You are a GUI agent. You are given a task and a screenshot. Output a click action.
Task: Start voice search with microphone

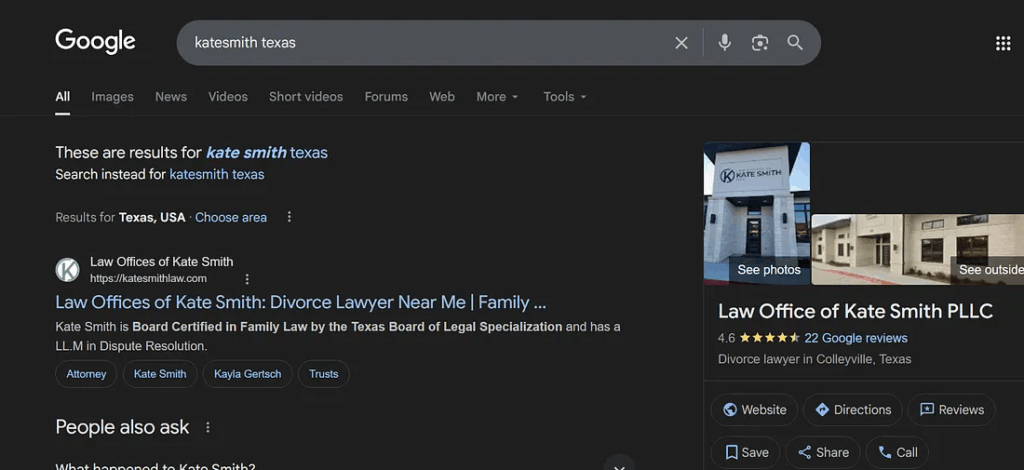tap(725, 43)
